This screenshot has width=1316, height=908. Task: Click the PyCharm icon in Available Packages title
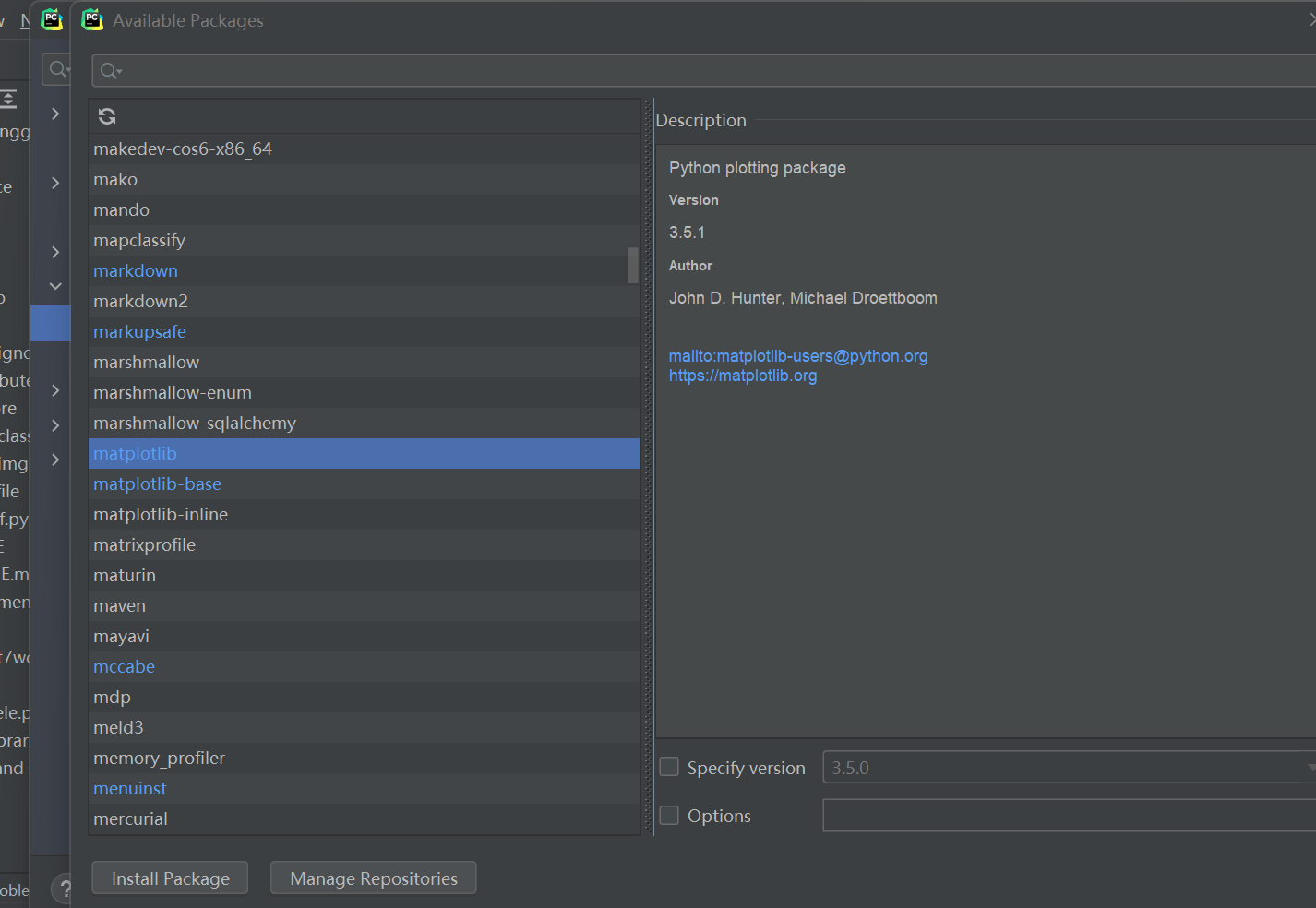pos(92,19)
